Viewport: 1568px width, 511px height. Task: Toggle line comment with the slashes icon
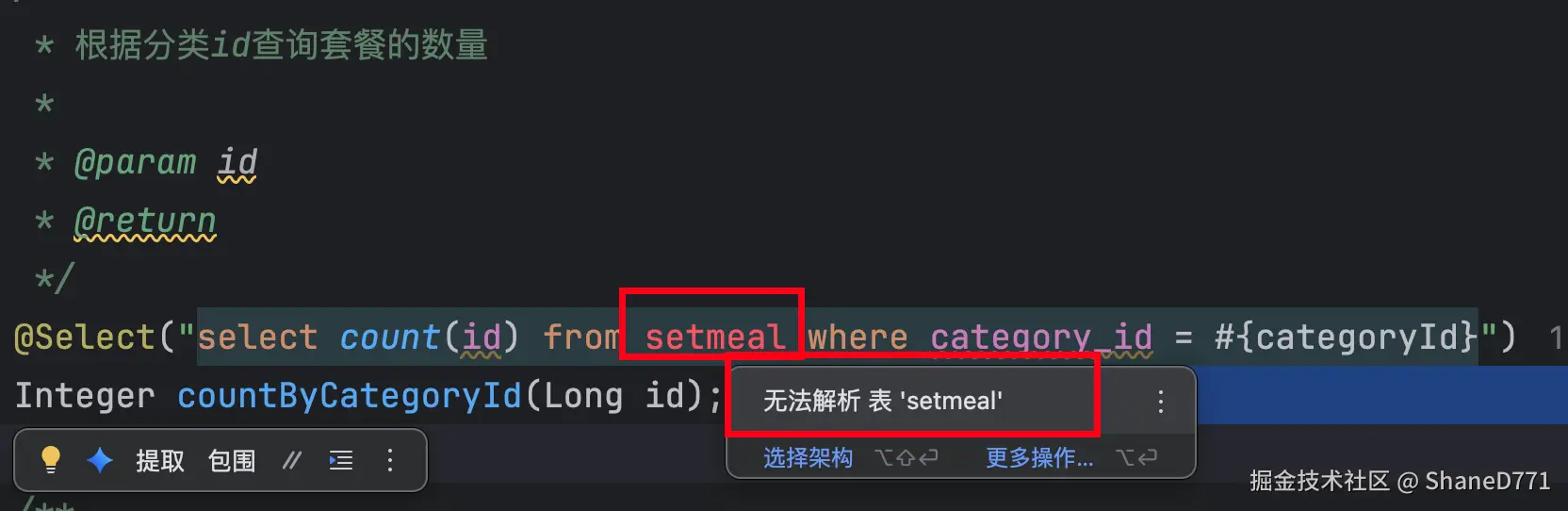tap(292, 460)
